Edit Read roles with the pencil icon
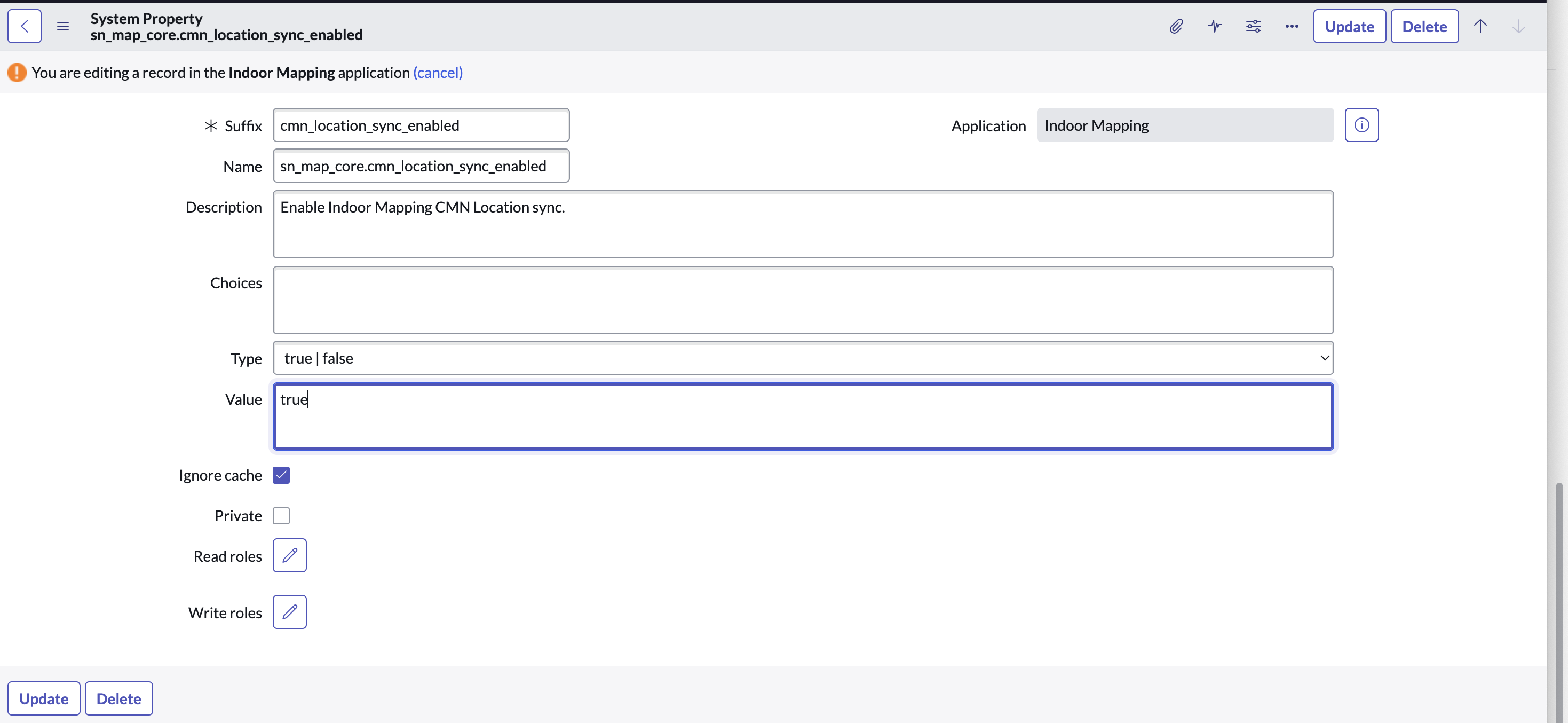This screenshot has height=723, width=1568. pos(290,555)
